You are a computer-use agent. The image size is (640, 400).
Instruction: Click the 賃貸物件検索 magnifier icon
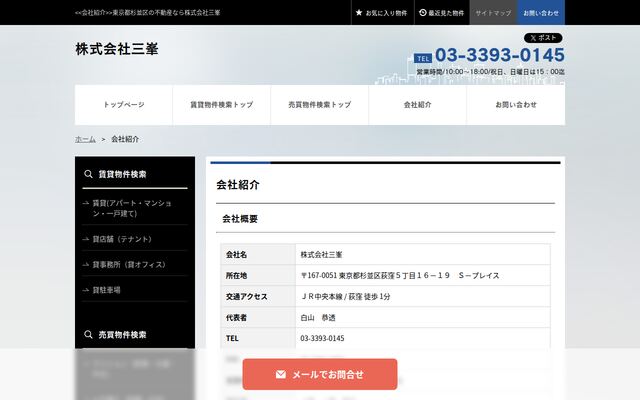coord(88,174)
